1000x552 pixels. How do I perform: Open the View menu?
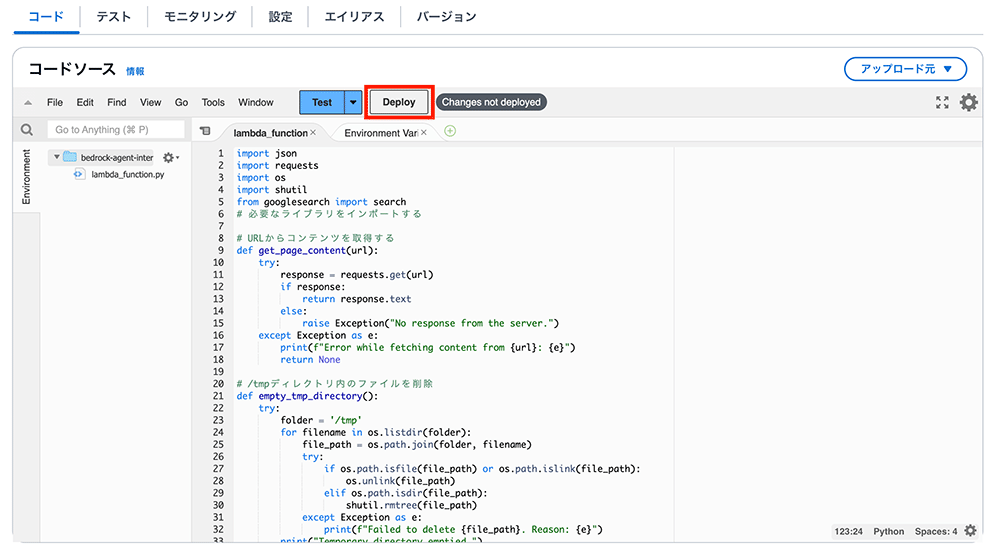click(151, 102)
